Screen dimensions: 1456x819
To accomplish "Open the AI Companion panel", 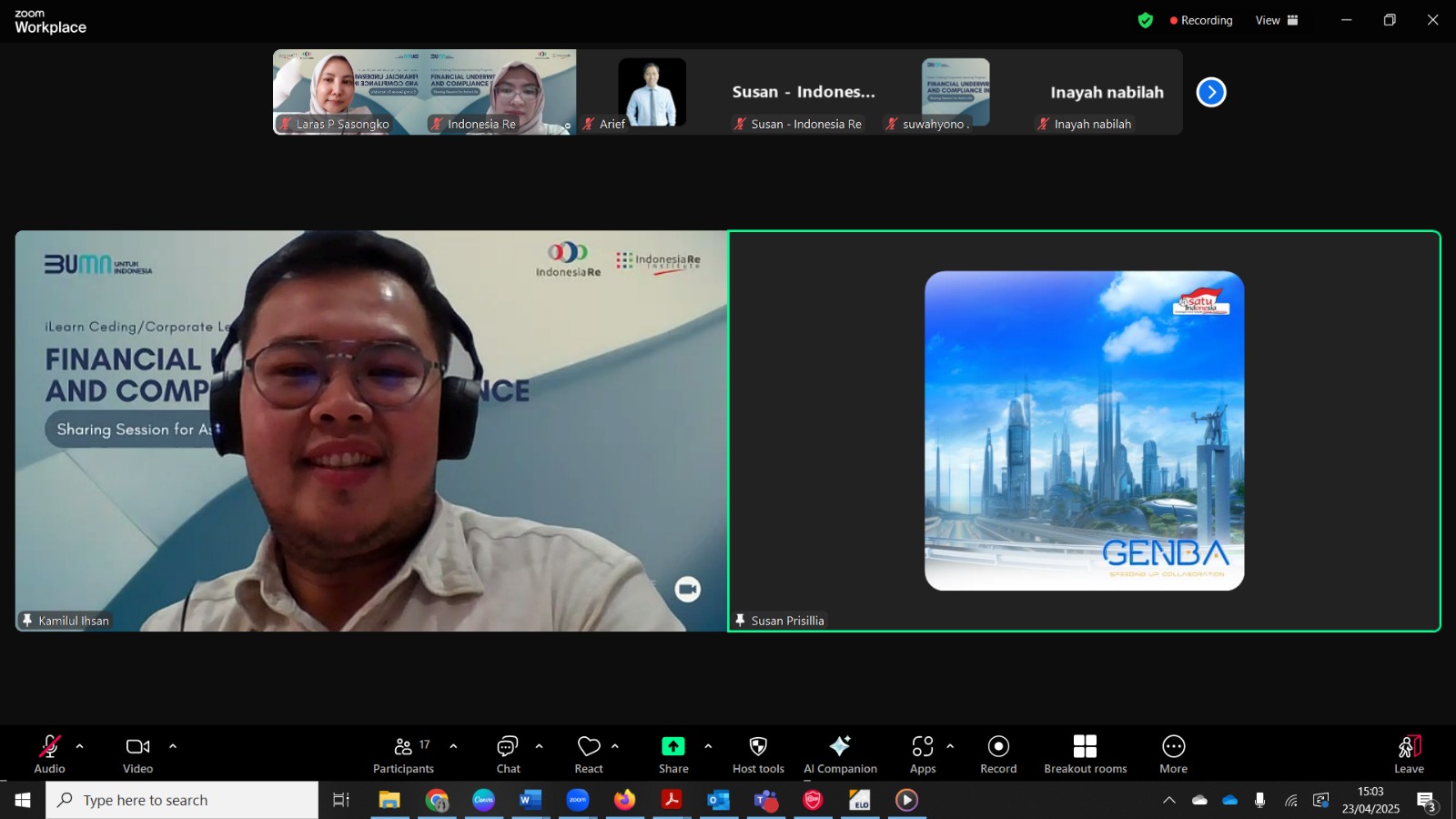I will point(840,754).
